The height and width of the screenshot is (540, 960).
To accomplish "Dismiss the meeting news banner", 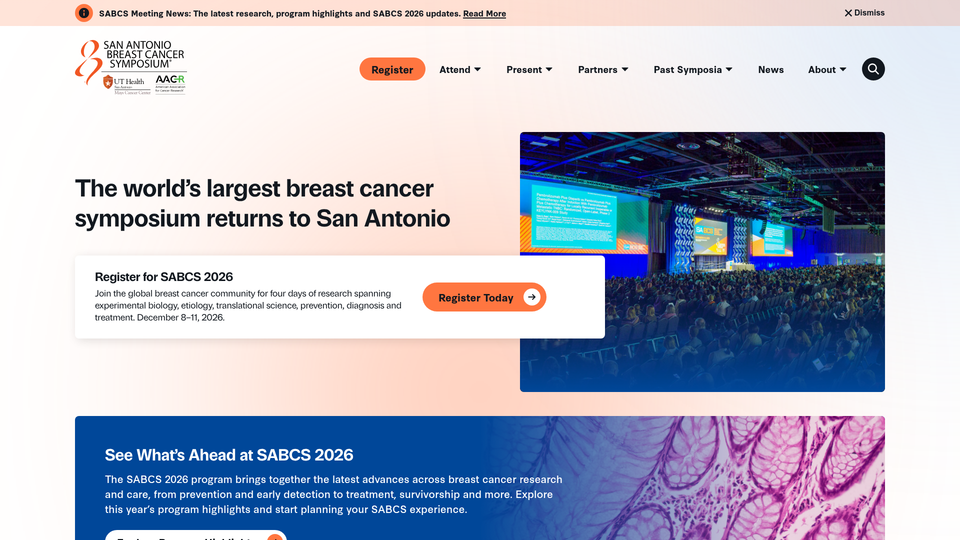I will (864, 13).
